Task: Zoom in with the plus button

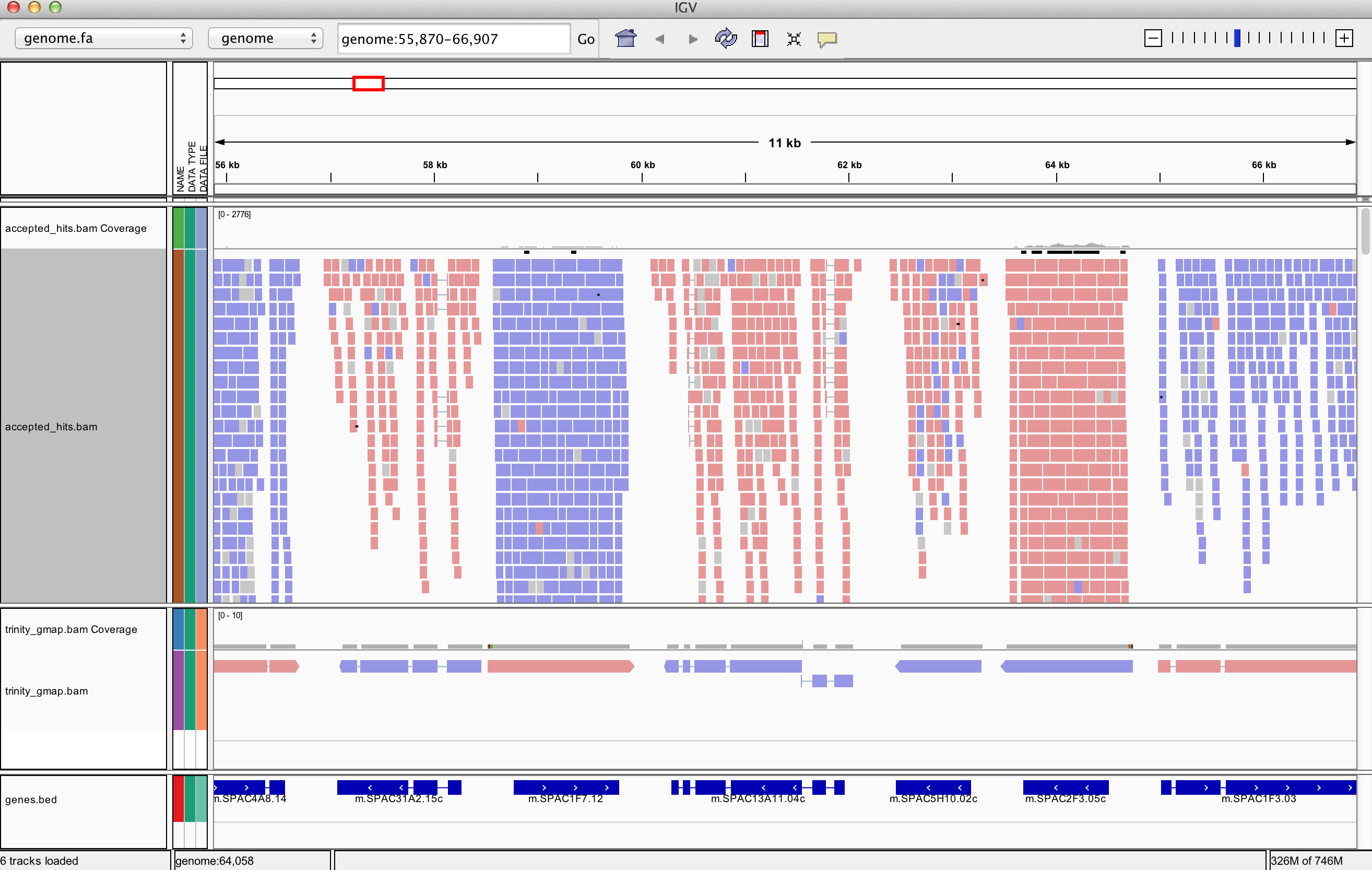Action: (x=1344, y=38)
